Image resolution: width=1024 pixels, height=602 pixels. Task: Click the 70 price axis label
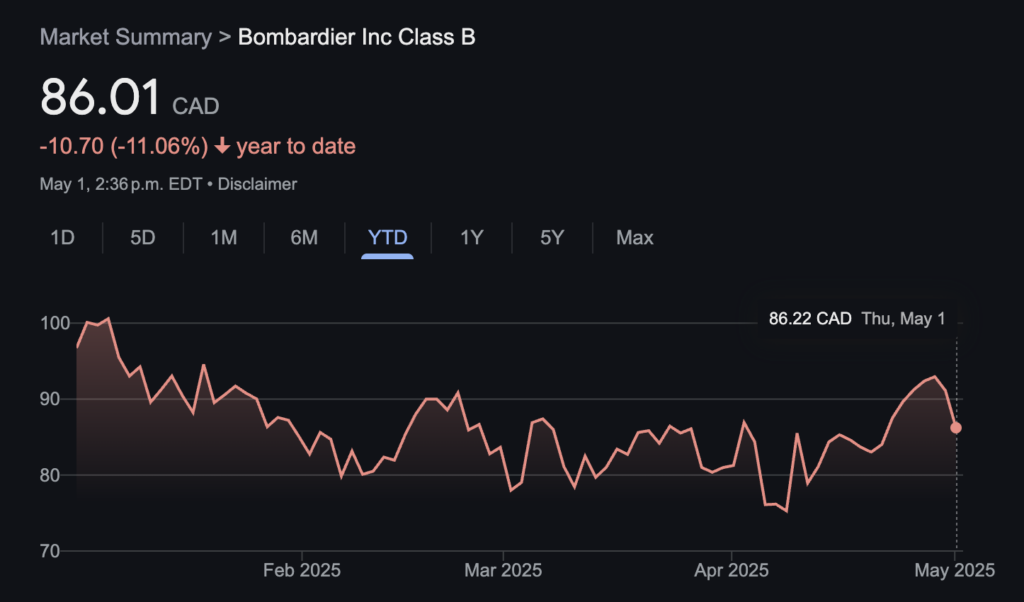pos(50,551)
